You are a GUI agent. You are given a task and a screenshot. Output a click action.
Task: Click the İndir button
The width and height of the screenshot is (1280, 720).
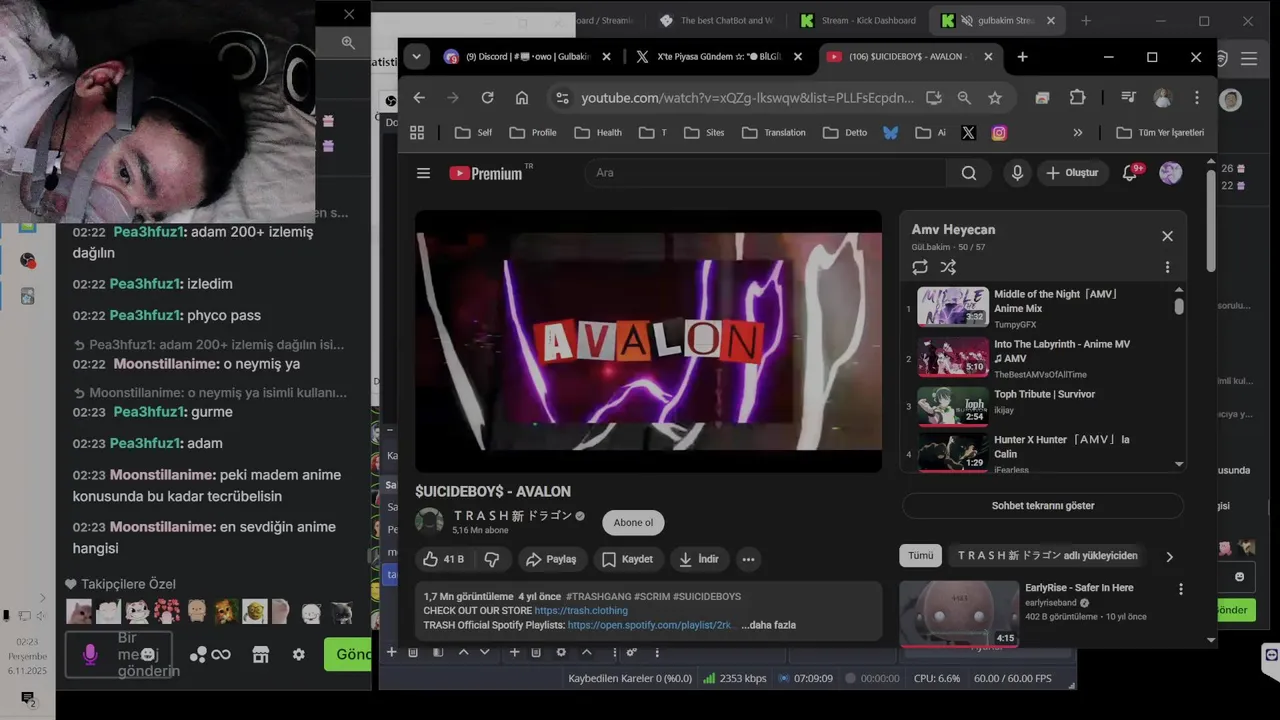(x=699, y=559)
